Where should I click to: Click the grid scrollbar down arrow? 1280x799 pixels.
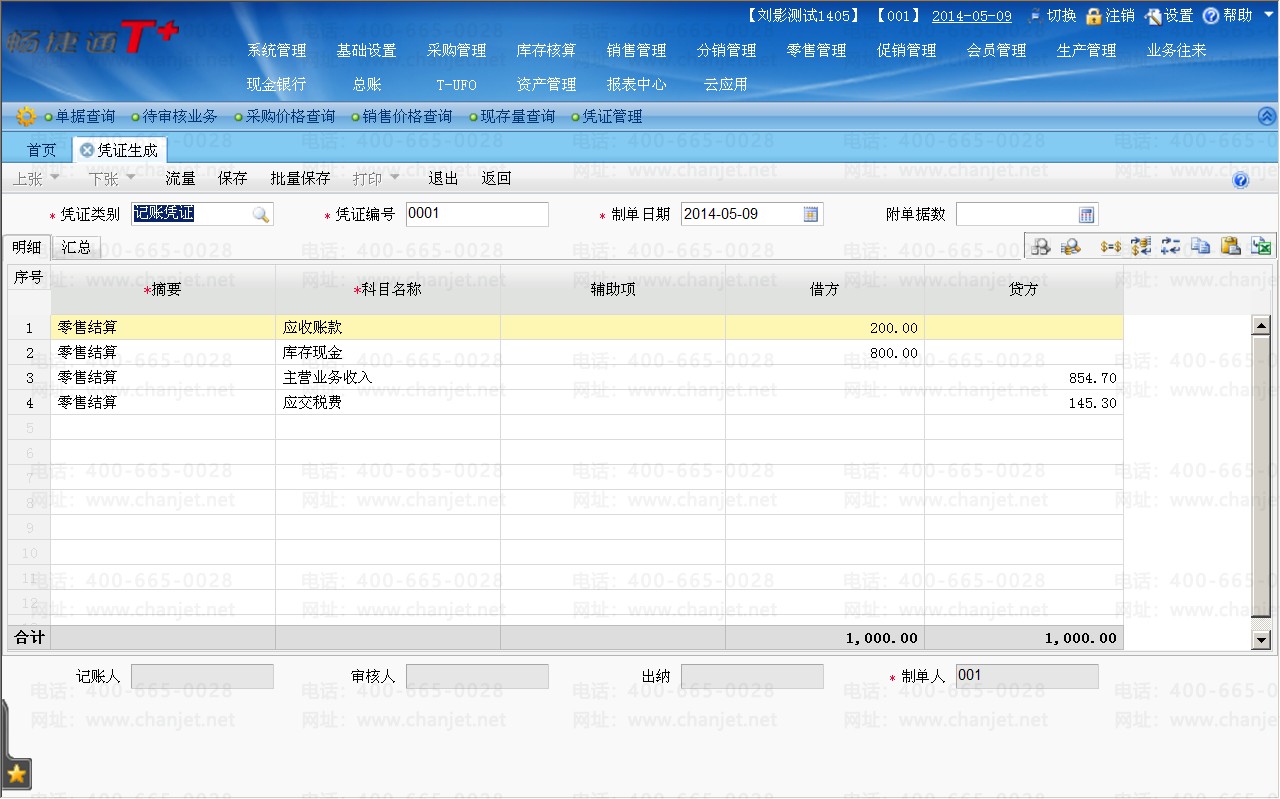tap(1261, 639)
